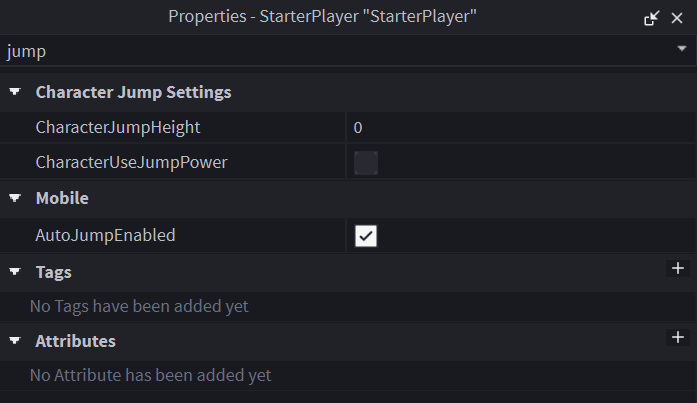697x403 pixels.
Task: Click the "No Tags have been added yet" text
Action: click(x=139, y=306)
